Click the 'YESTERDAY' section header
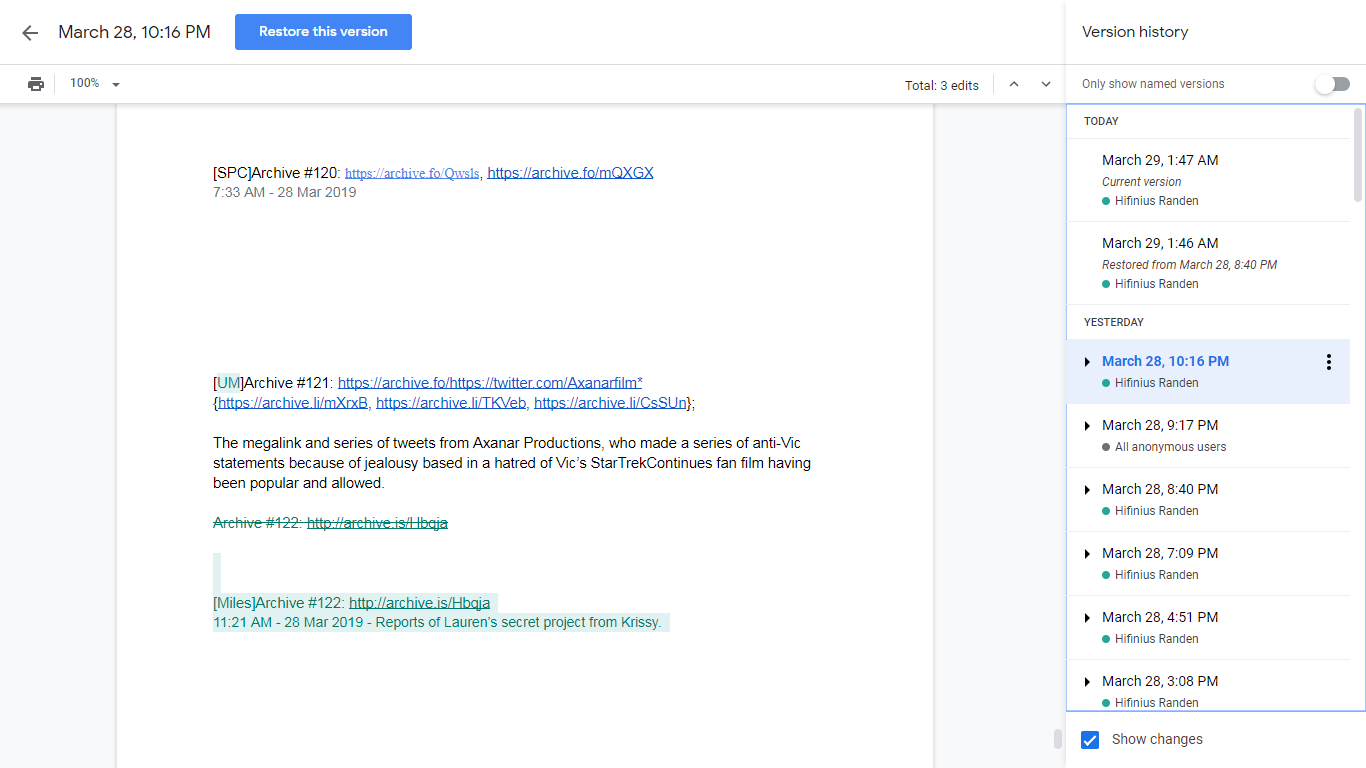The image size is (1366, 768). tap(1114, 322)
